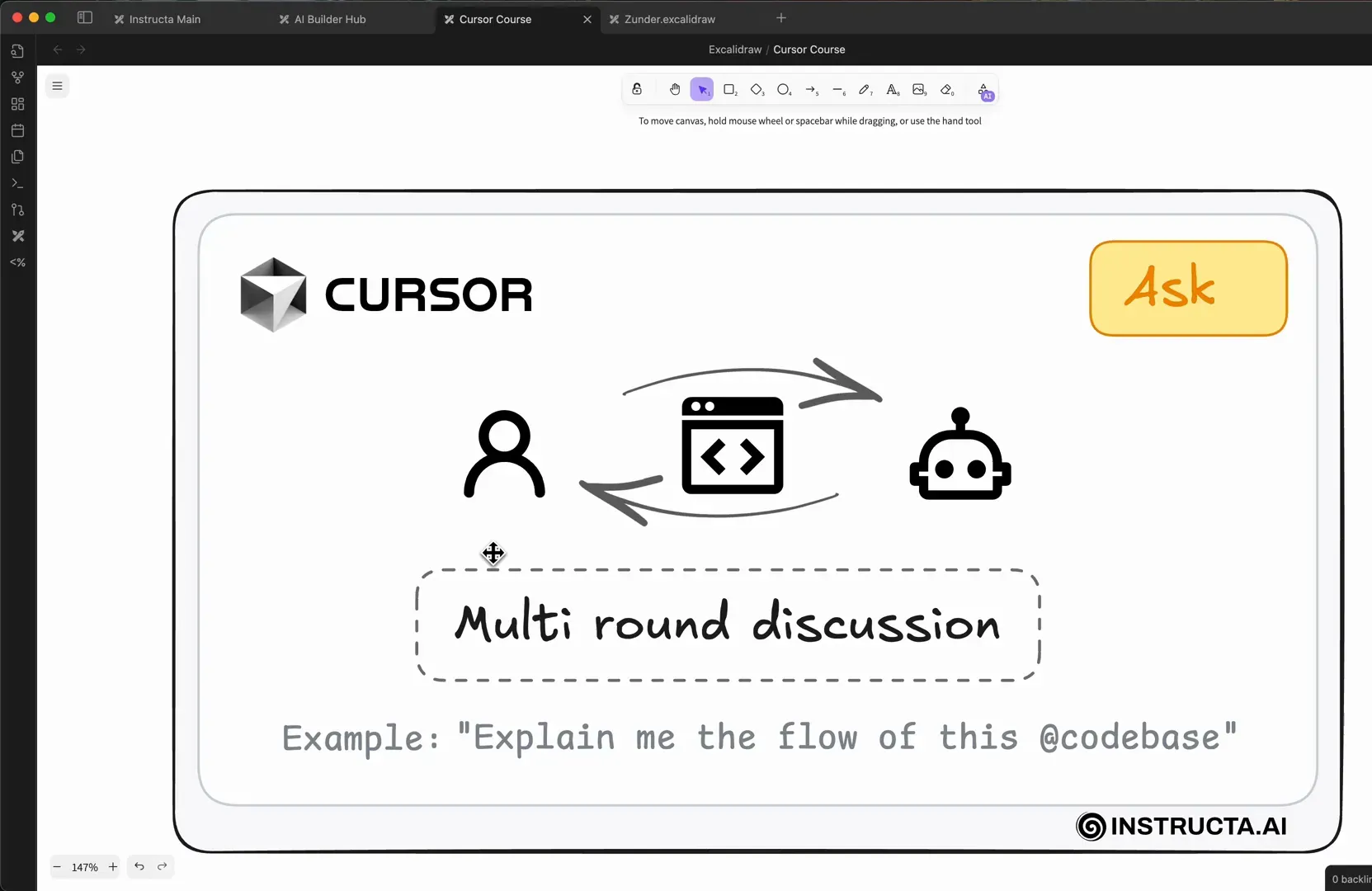Choose the Arrow drawing tool
The image size is (1372, 891).
(x=811, y=89)
